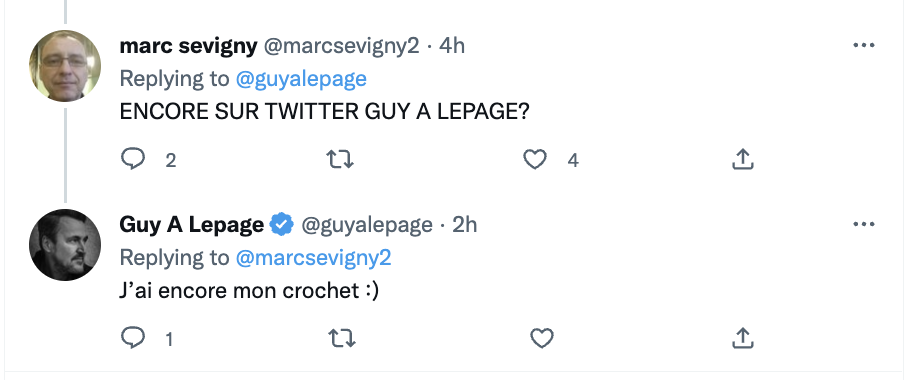Click the 2h timestamp on Guy's tweet

464,225
